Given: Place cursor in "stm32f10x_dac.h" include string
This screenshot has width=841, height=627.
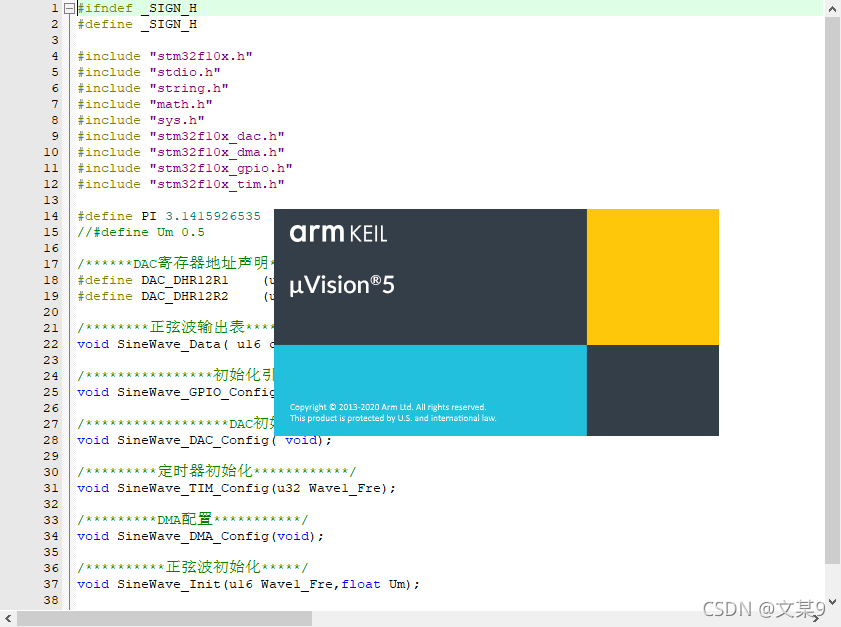Looking at the screenshot, I should coord(217,136).
